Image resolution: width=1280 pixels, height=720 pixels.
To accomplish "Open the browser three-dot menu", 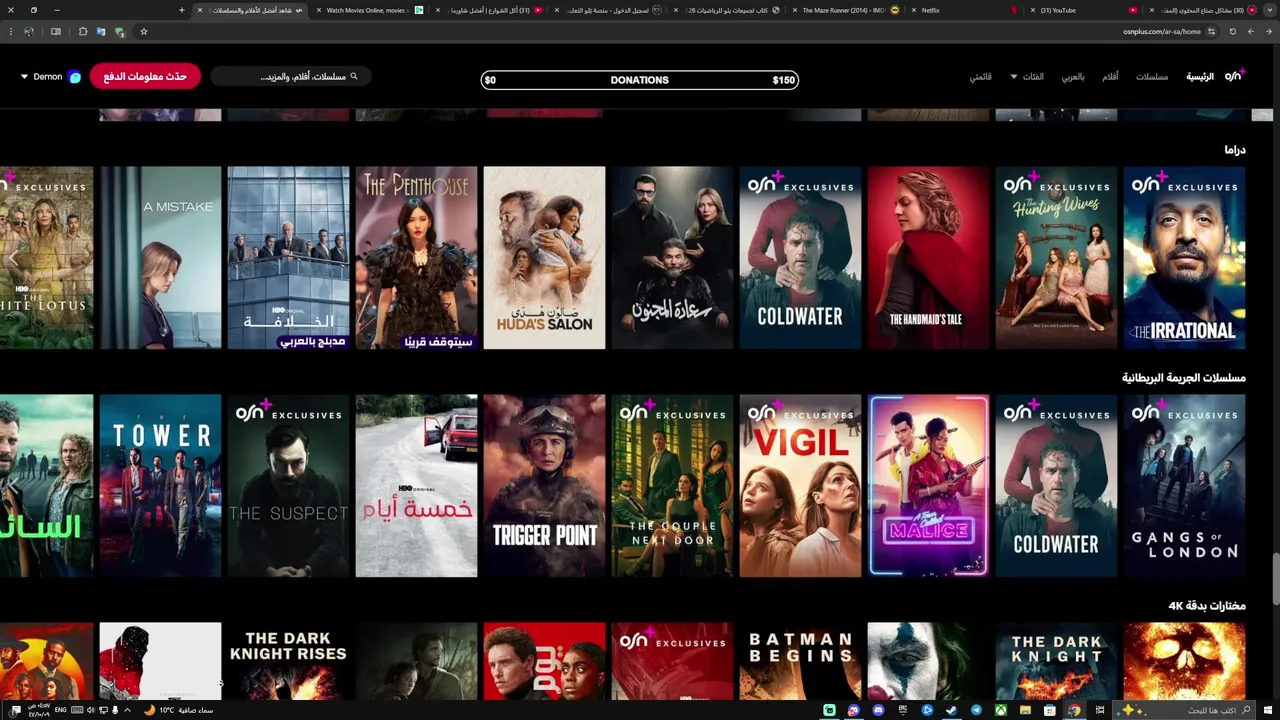I will 10,32.
